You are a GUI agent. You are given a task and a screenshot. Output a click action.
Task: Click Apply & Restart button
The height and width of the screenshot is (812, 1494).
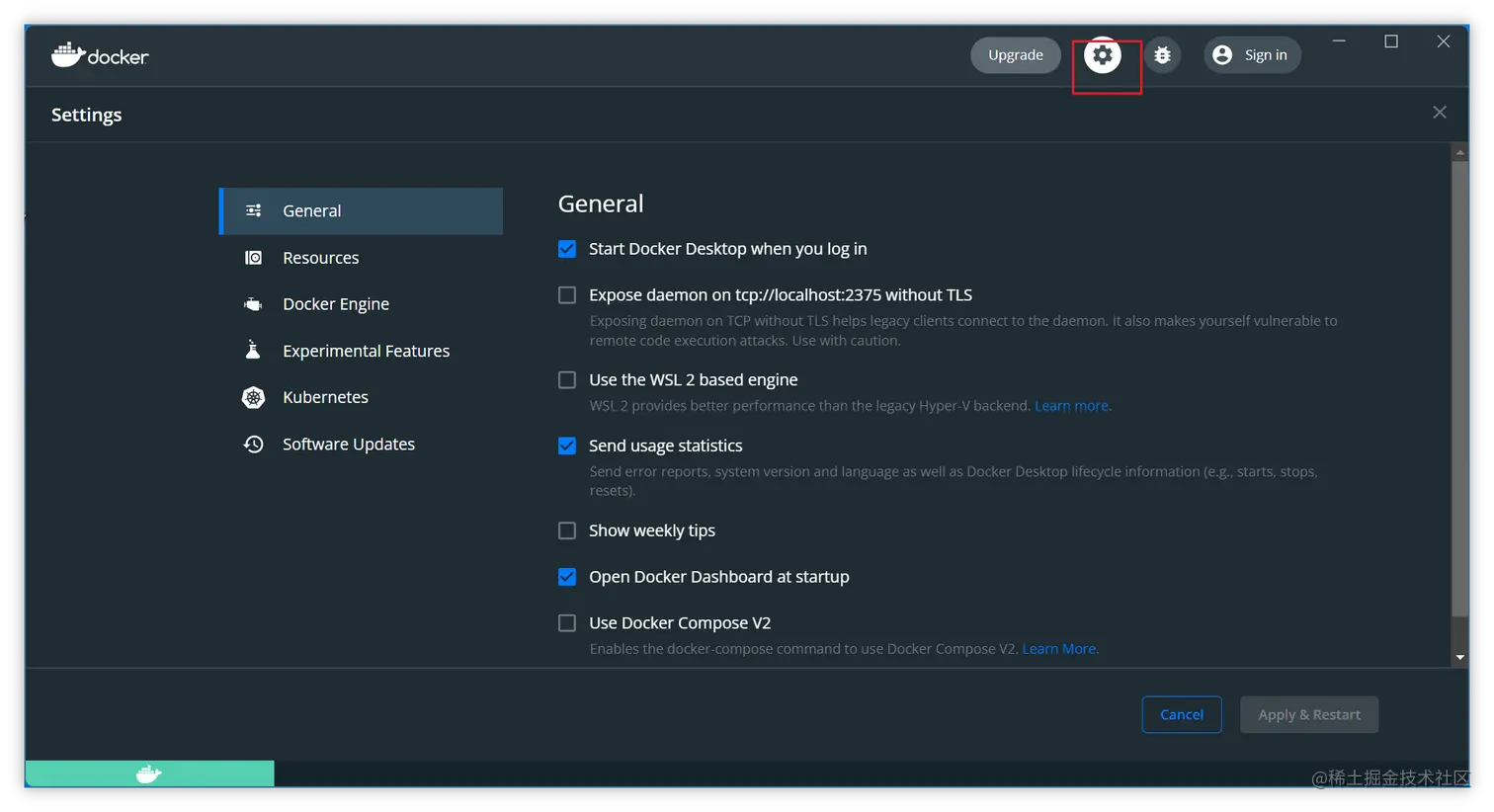(x=1309, y=714)
